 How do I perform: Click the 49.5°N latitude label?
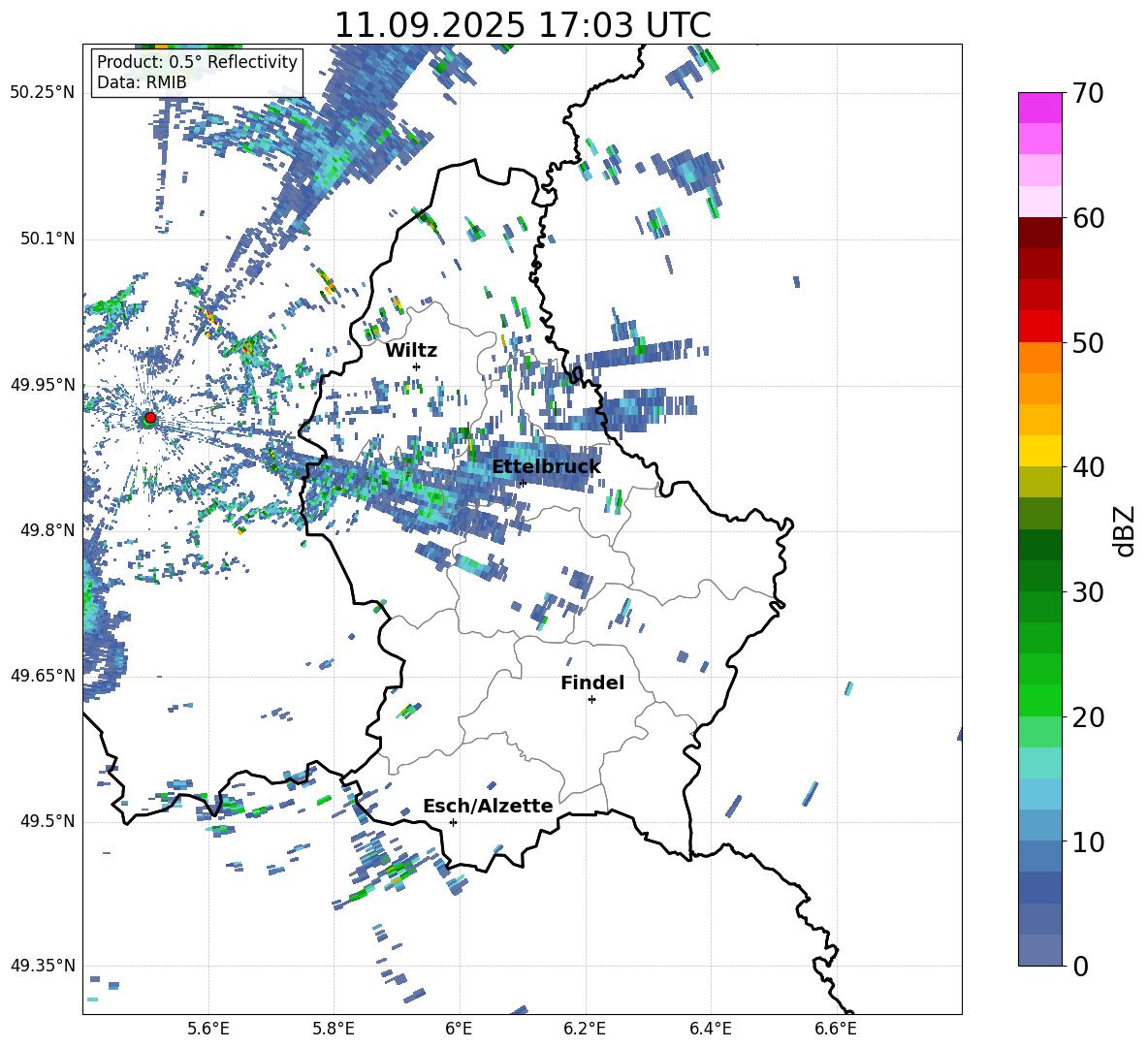coord(47,821)
